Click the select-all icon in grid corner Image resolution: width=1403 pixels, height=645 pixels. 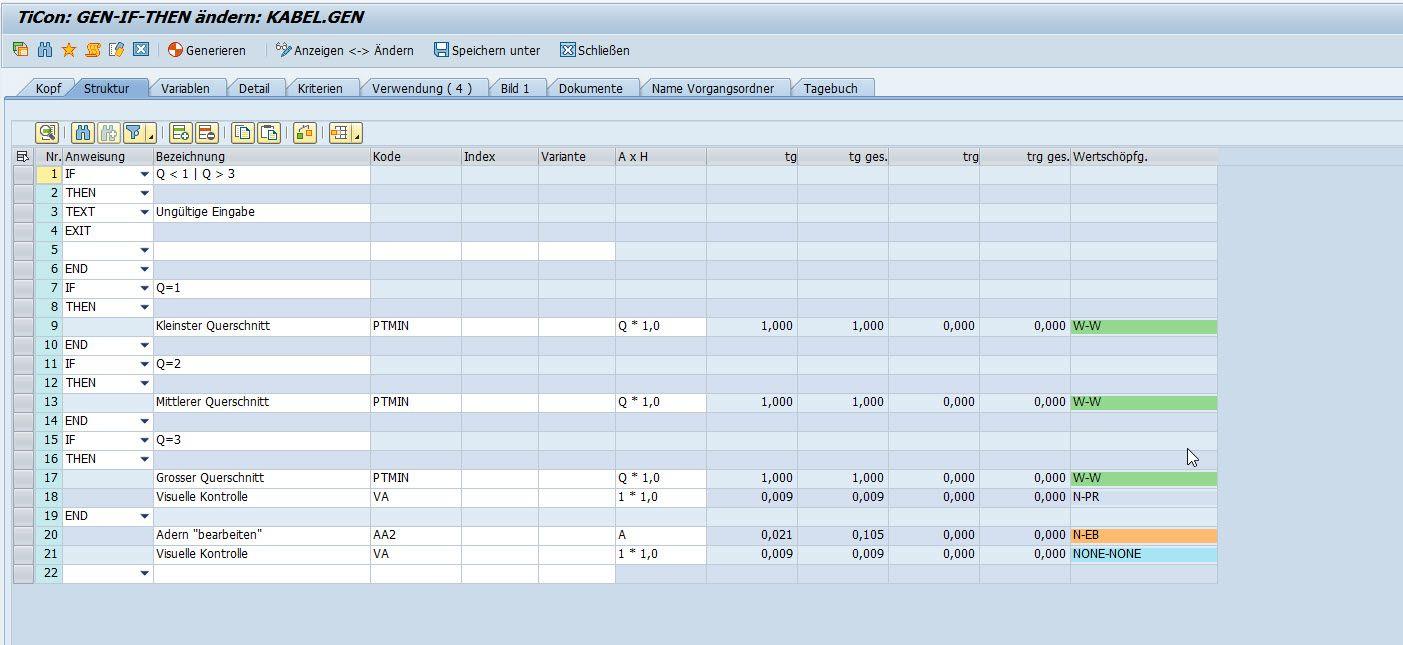coord(22,157)
